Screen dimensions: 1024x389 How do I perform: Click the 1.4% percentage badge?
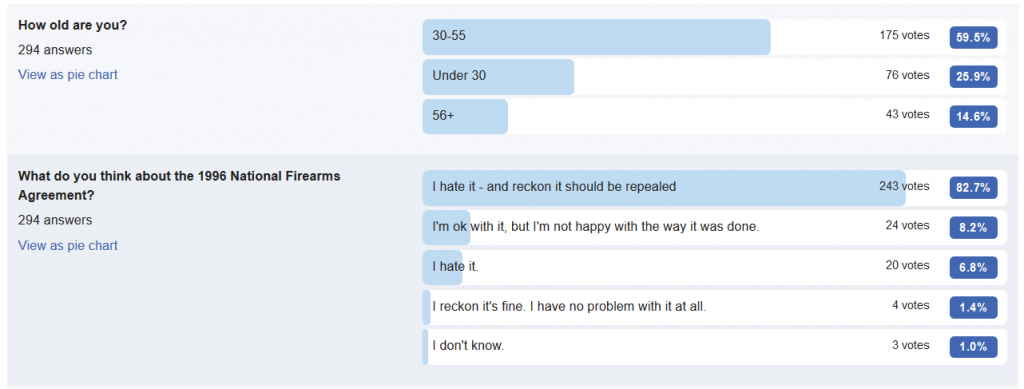[x=973, y=307]
